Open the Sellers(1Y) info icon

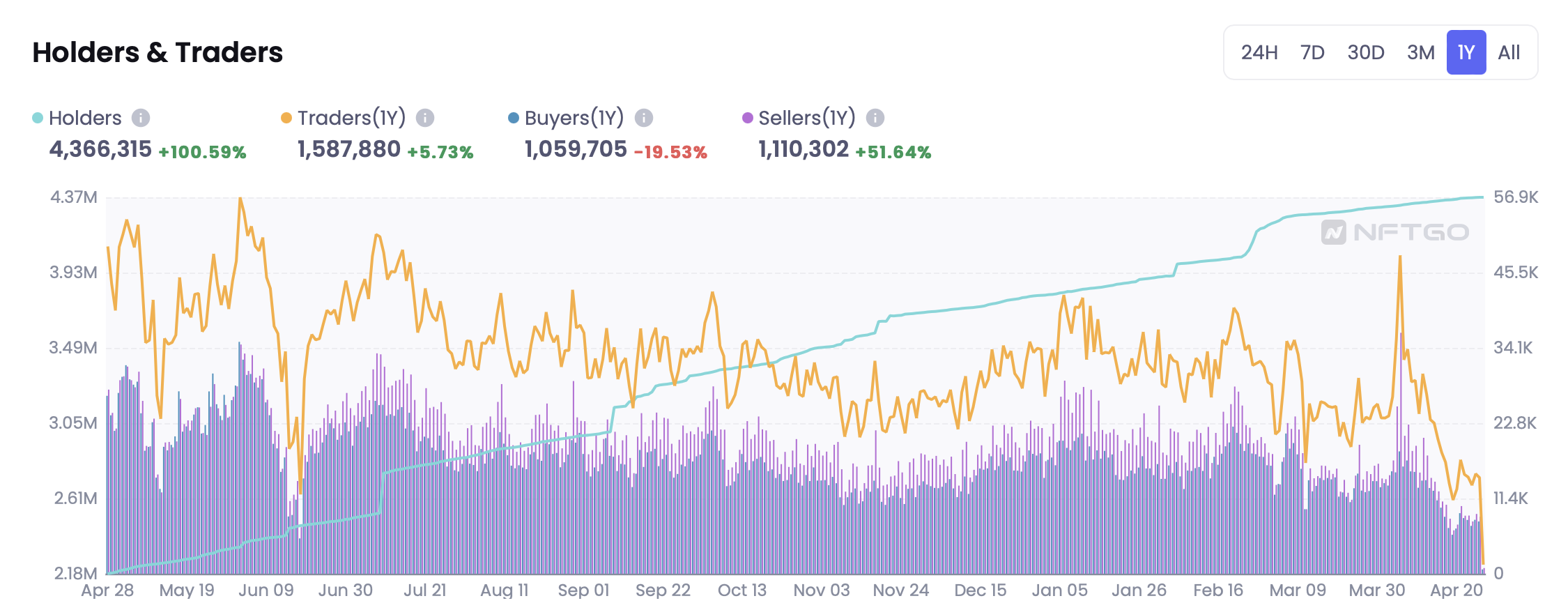(875, 118)
